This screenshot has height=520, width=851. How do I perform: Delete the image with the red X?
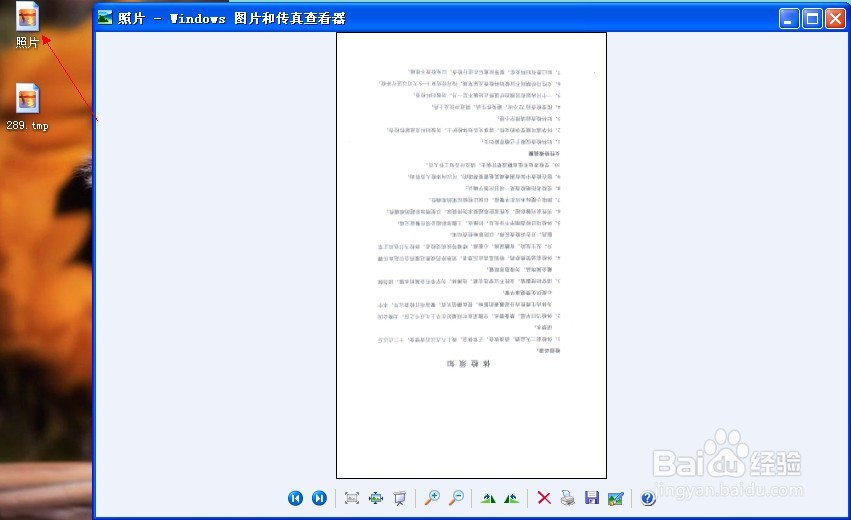(x=544, y=498)
